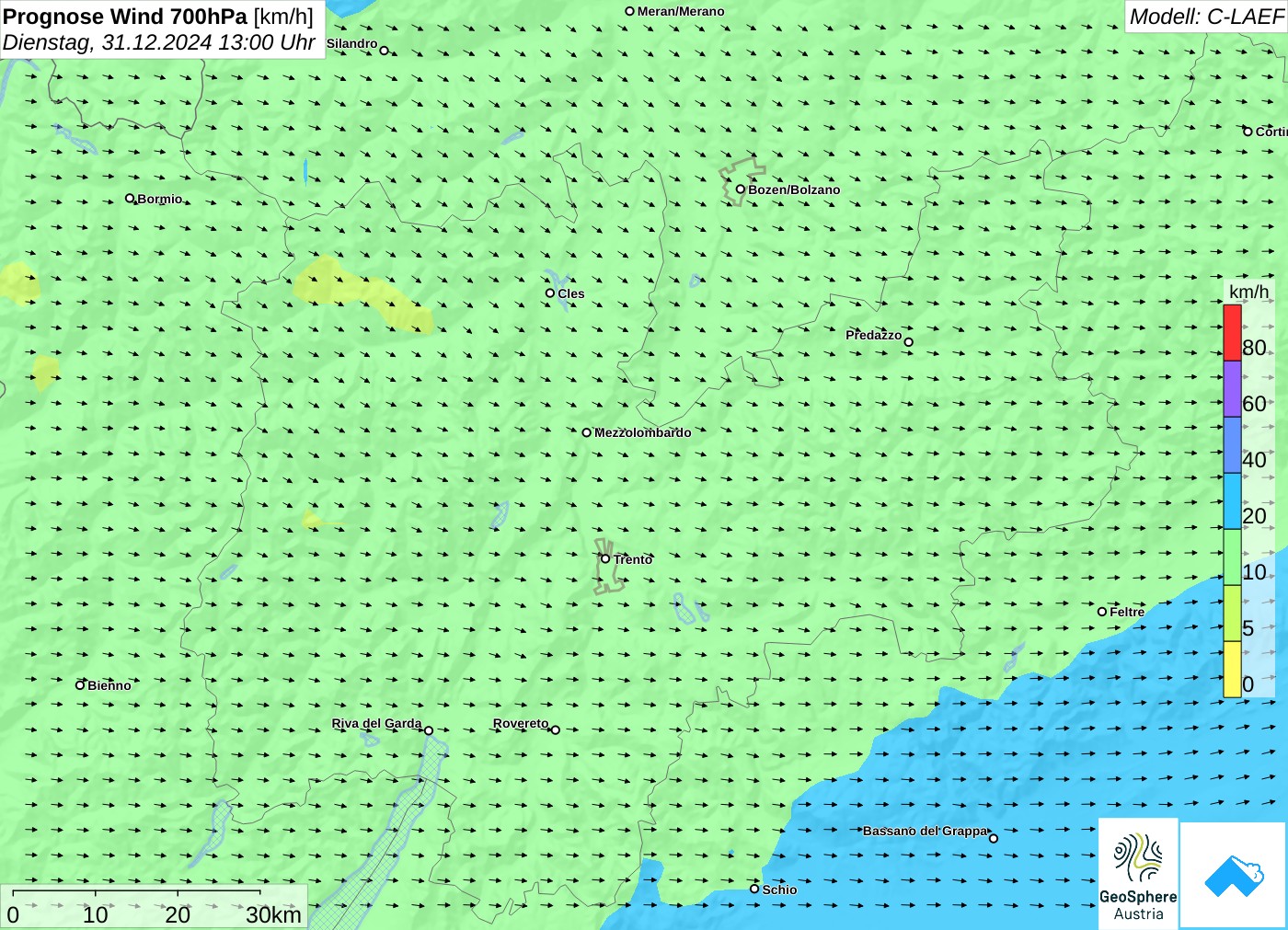Image resolution: width=1288 pixels, height=930 pixels.
Task: Click the Bassano del Grappa marker
Action: (993, 838)
